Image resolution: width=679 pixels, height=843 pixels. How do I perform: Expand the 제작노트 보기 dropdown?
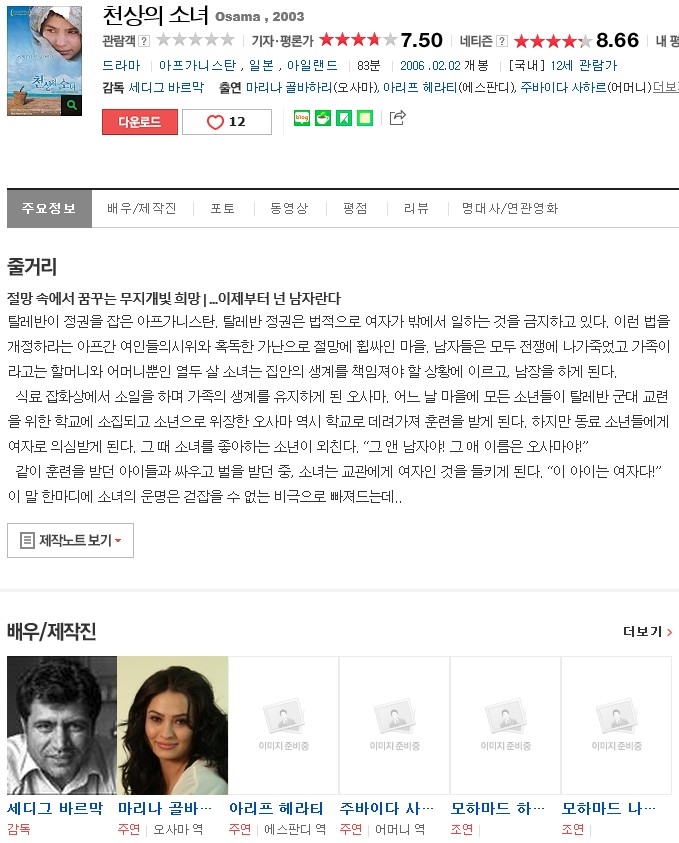(x=70, y=540)
